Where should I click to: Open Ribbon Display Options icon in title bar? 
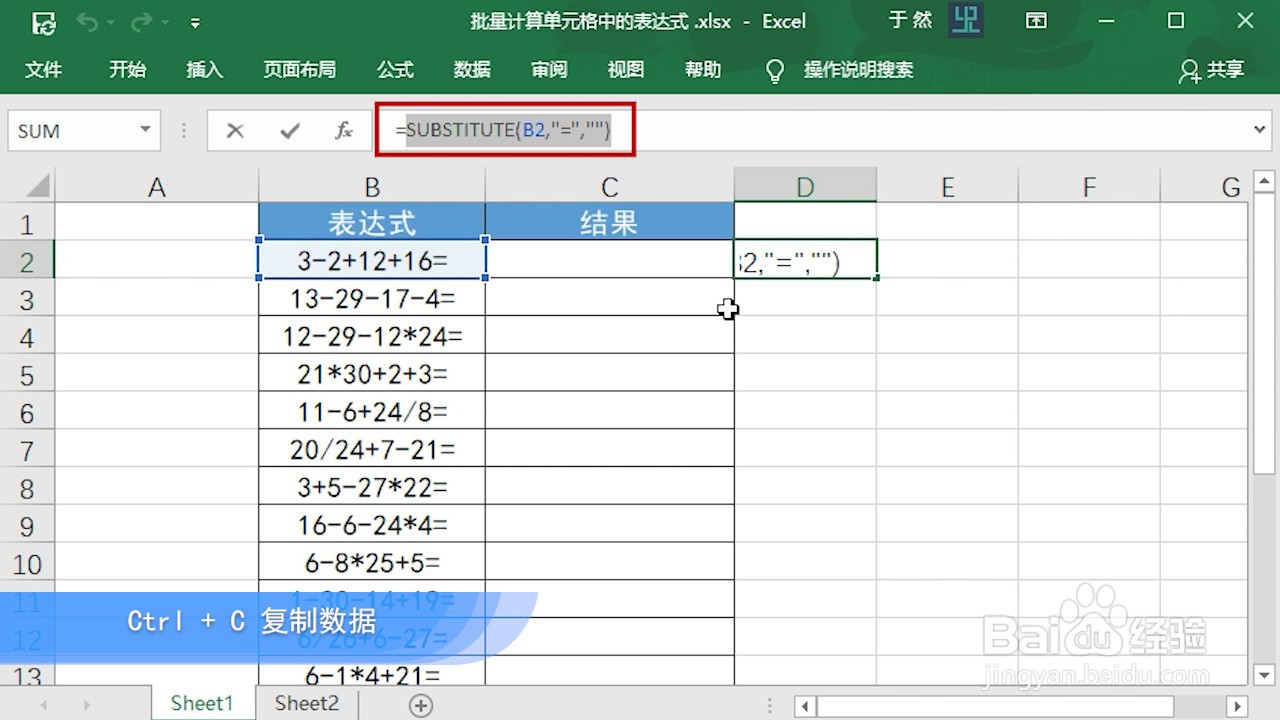pyautogui.click(x=1036, y=20)
